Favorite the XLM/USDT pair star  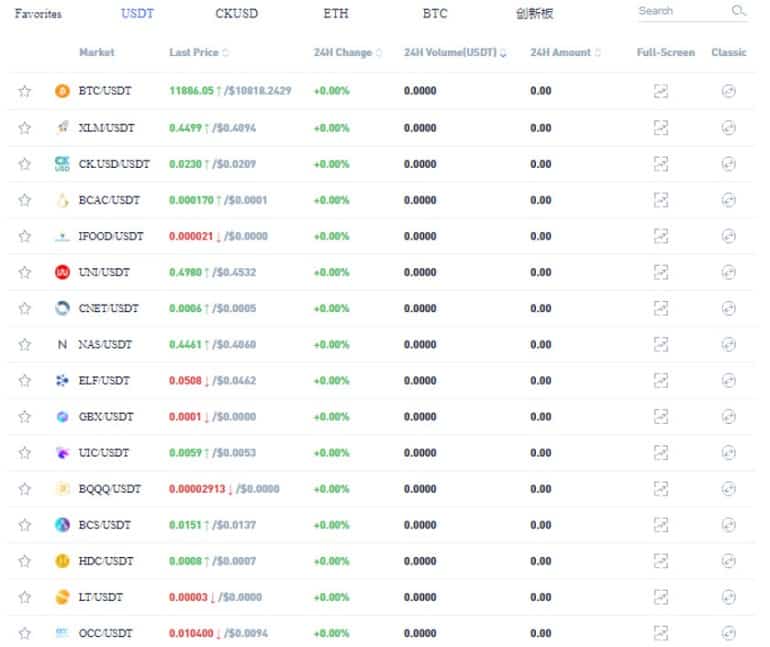click(25, 128)
